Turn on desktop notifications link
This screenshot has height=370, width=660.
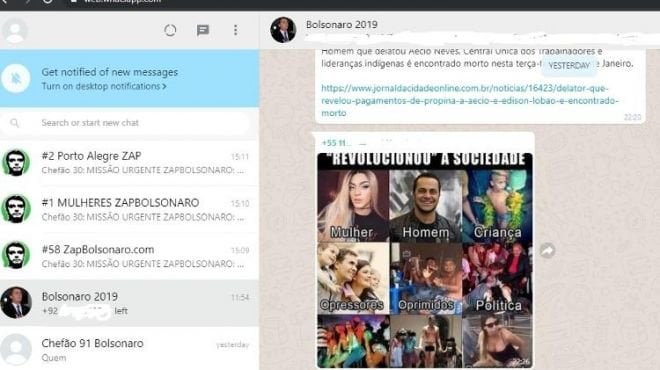tap(104, 86)
